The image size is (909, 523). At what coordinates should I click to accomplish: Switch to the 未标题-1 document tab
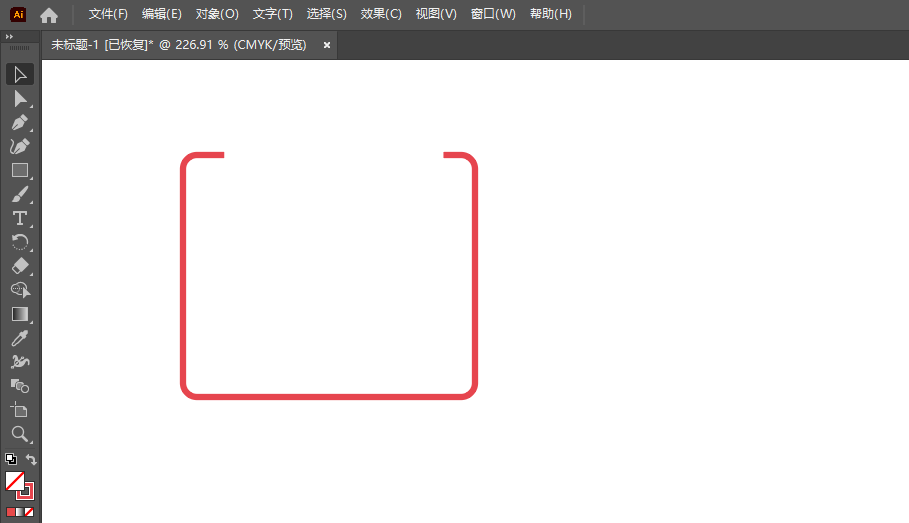click(x=179, y=45)
